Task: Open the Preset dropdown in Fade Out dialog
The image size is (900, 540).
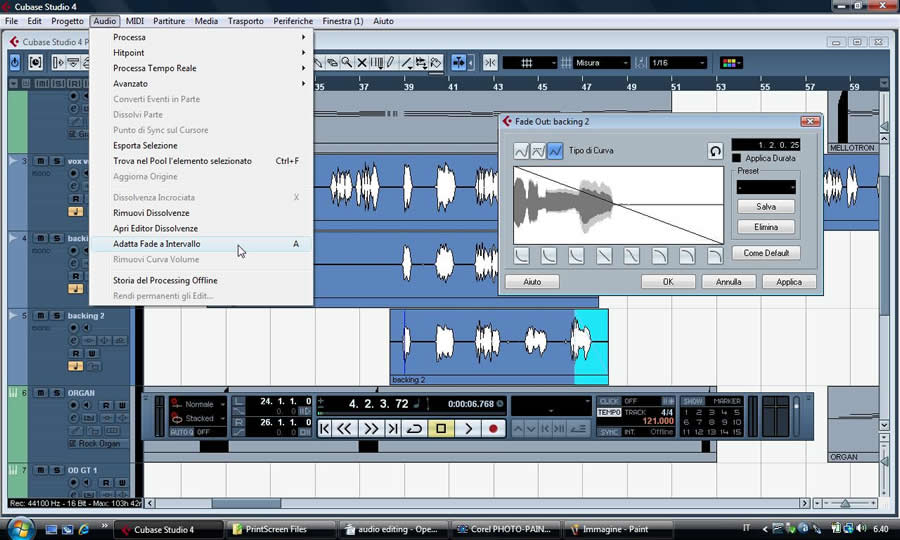Action: coord(765,187)
